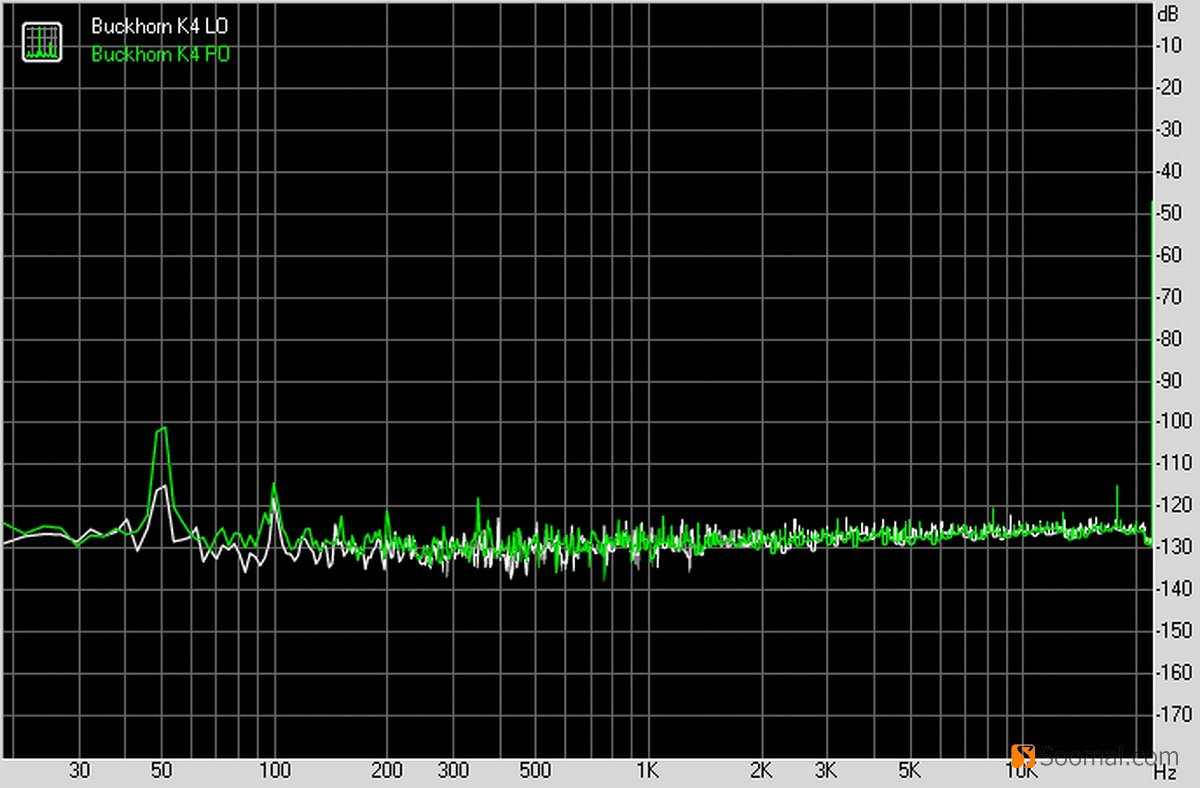1200x788 pixels.
Task: Select the 2K frequency tick label
Action: coord(761,771)
